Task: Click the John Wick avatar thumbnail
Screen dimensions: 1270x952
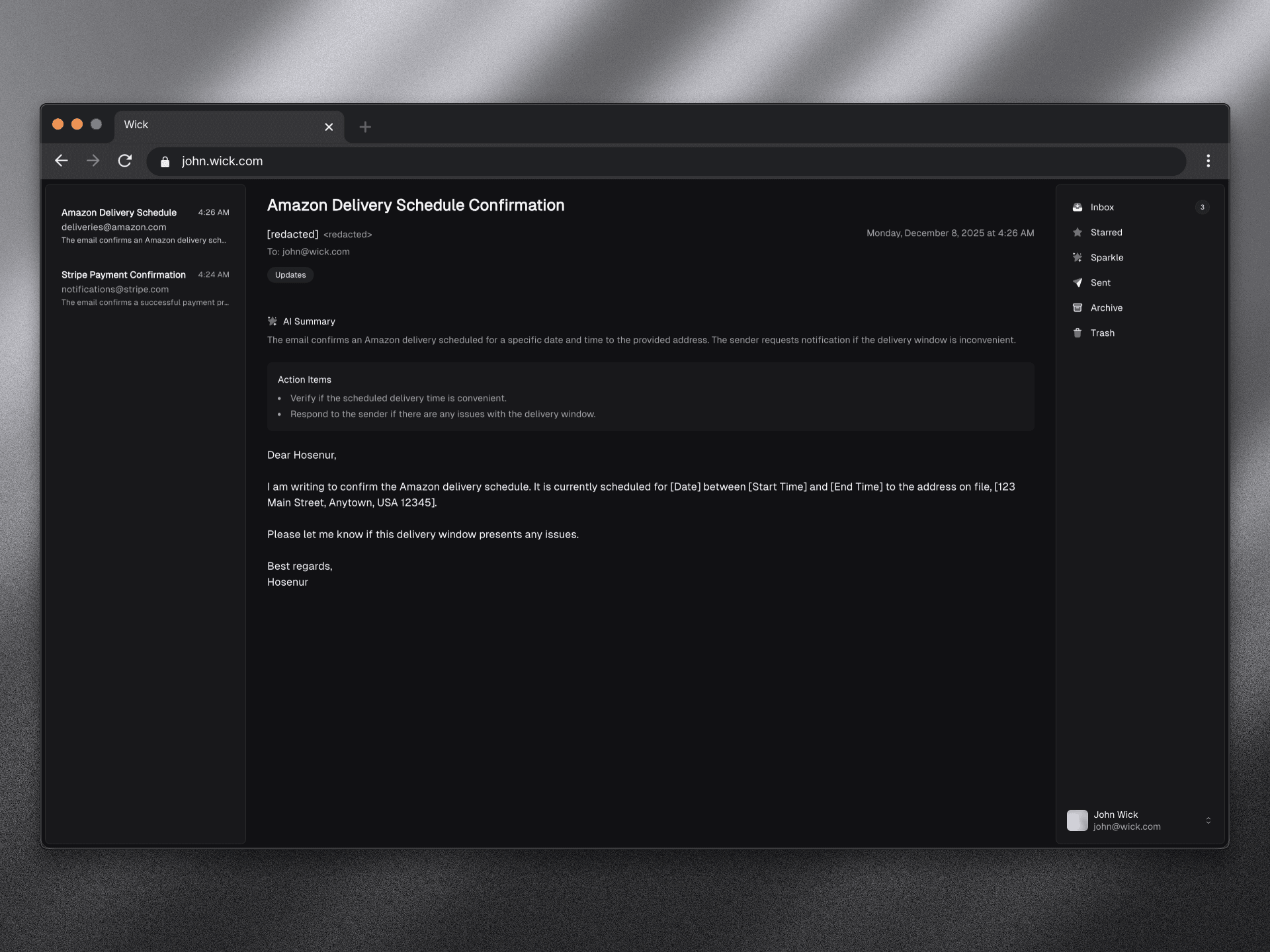Action: (1078, 820)
